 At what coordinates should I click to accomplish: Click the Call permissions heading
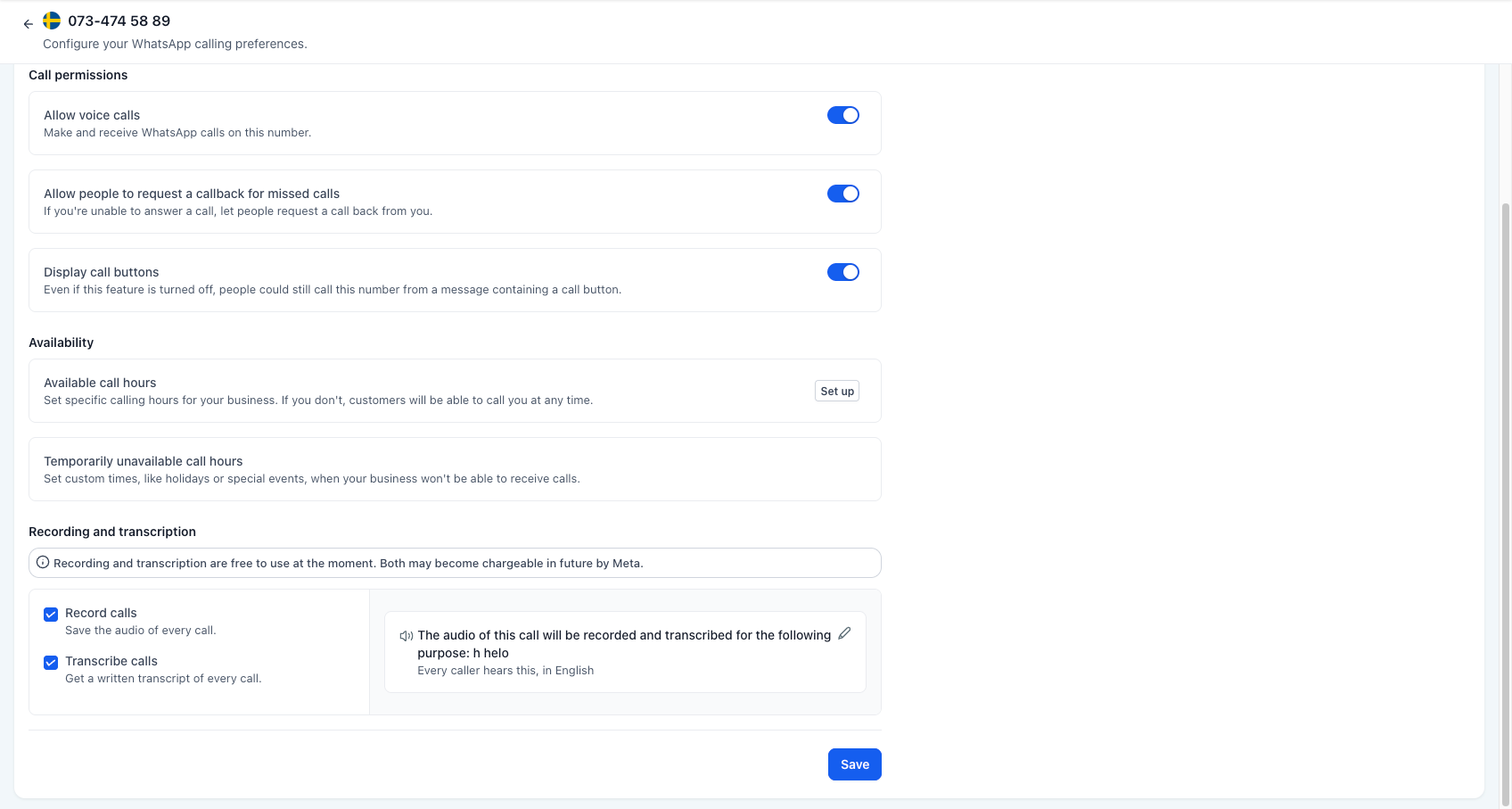(78, 75)
